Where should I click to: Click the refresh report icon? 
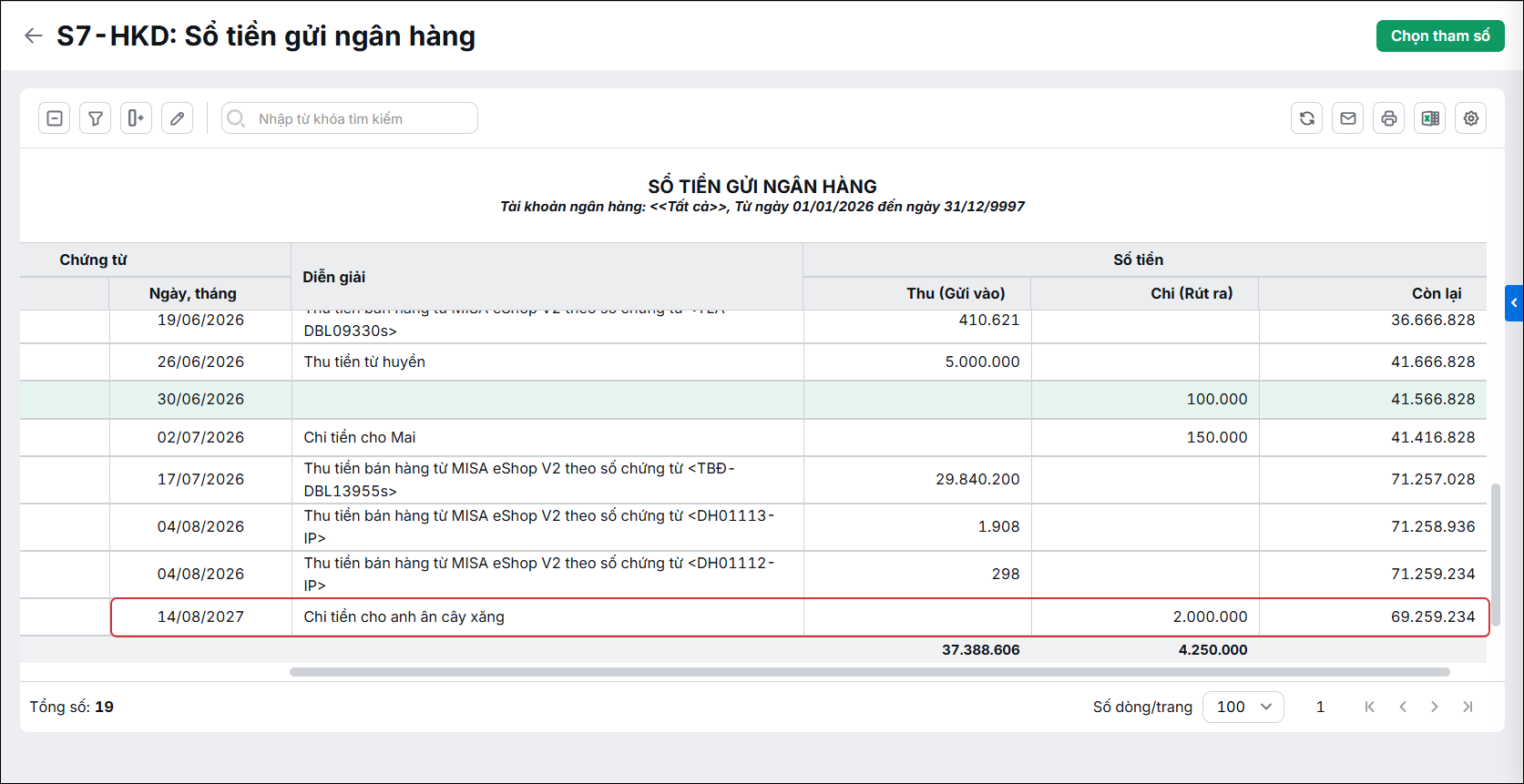pos(1307,118)
